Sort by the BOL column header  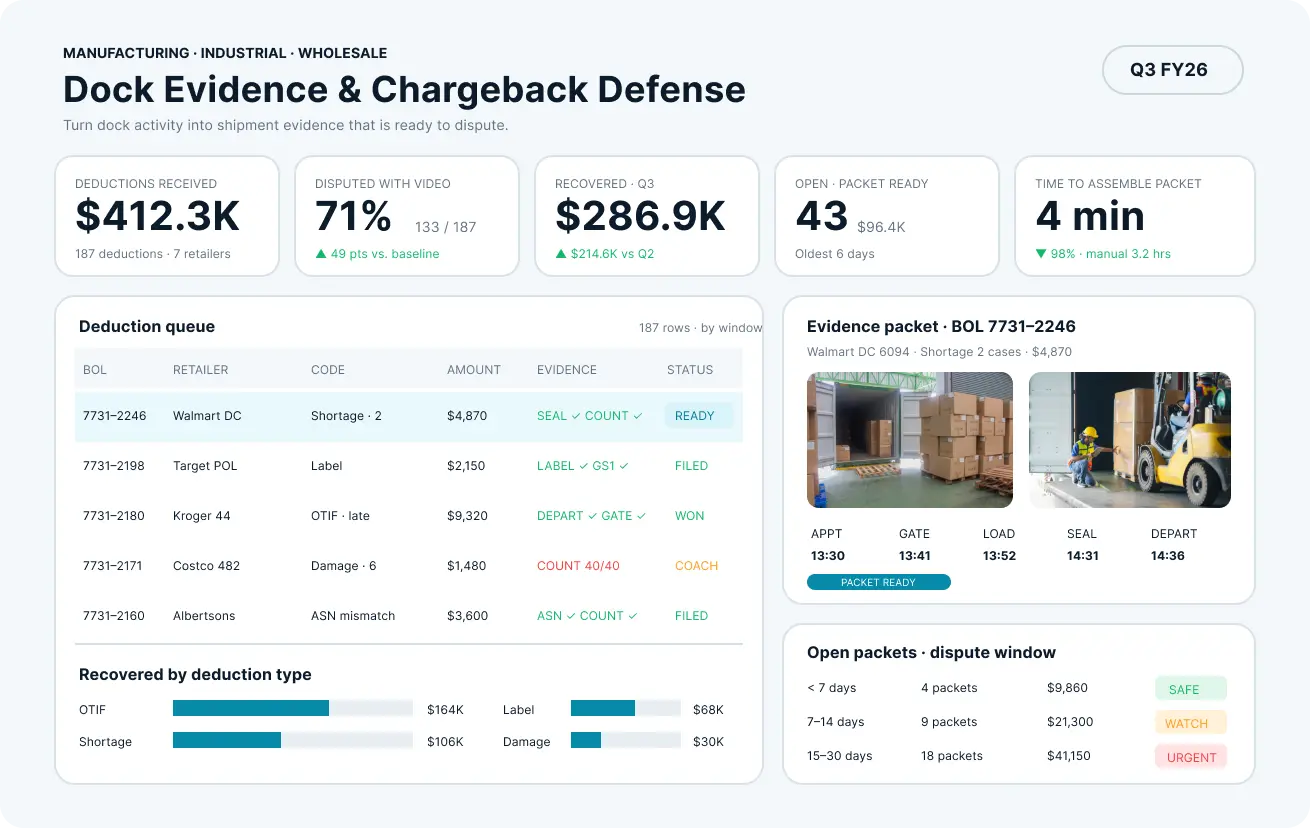(95, 370)
